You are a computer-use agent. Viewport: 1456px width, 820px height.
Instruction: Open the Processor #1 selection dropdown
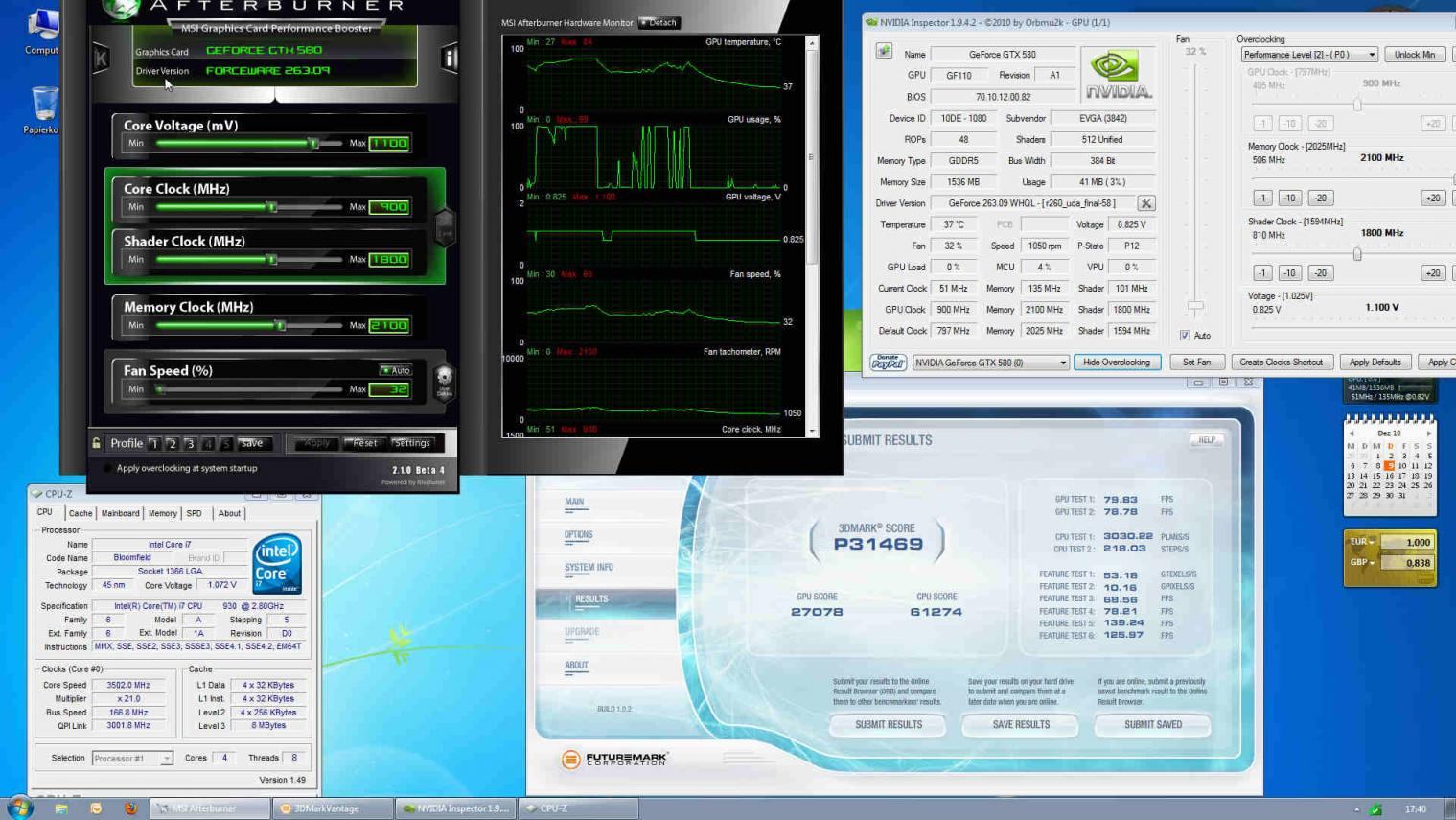[132, 758]
